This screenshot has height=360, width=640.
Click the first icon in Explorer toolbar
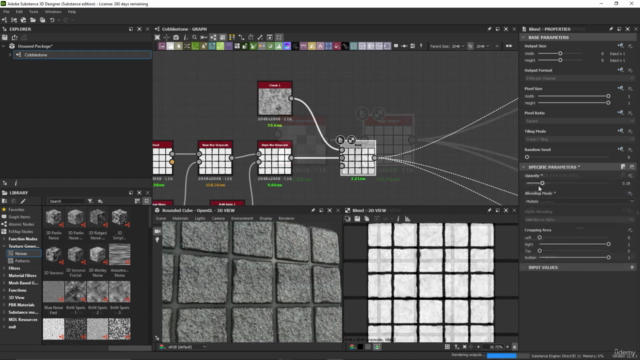(x=5, y=37)
